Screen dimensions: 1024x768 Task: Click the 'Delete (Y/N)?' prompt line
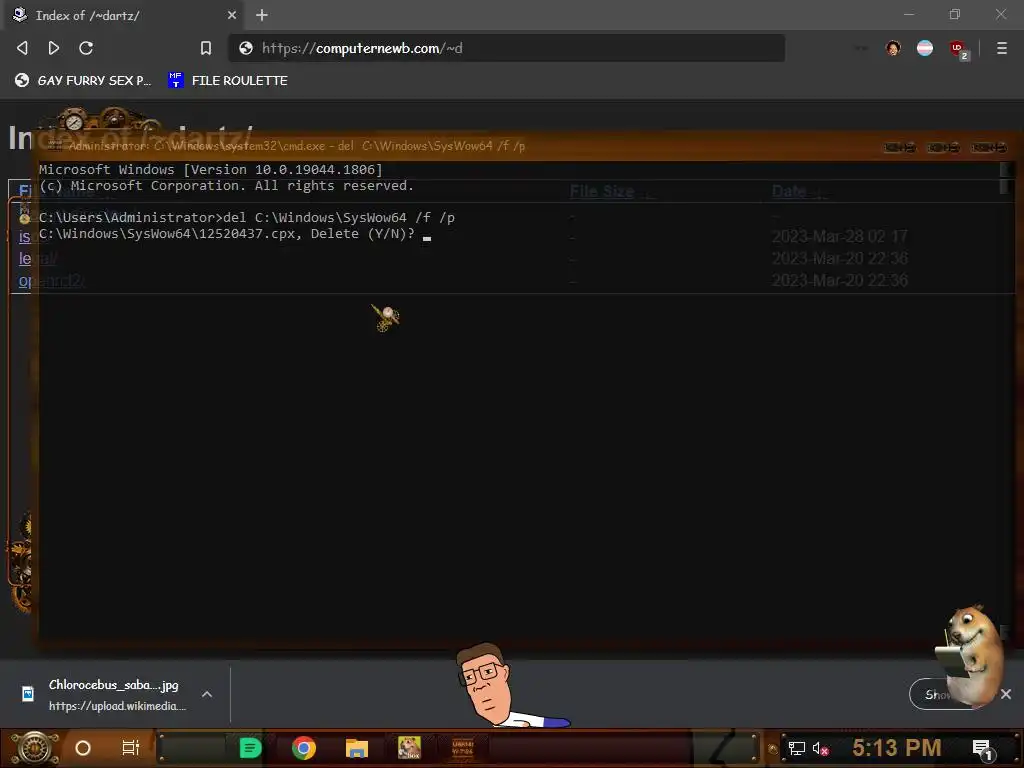click(x=227, y=234)
